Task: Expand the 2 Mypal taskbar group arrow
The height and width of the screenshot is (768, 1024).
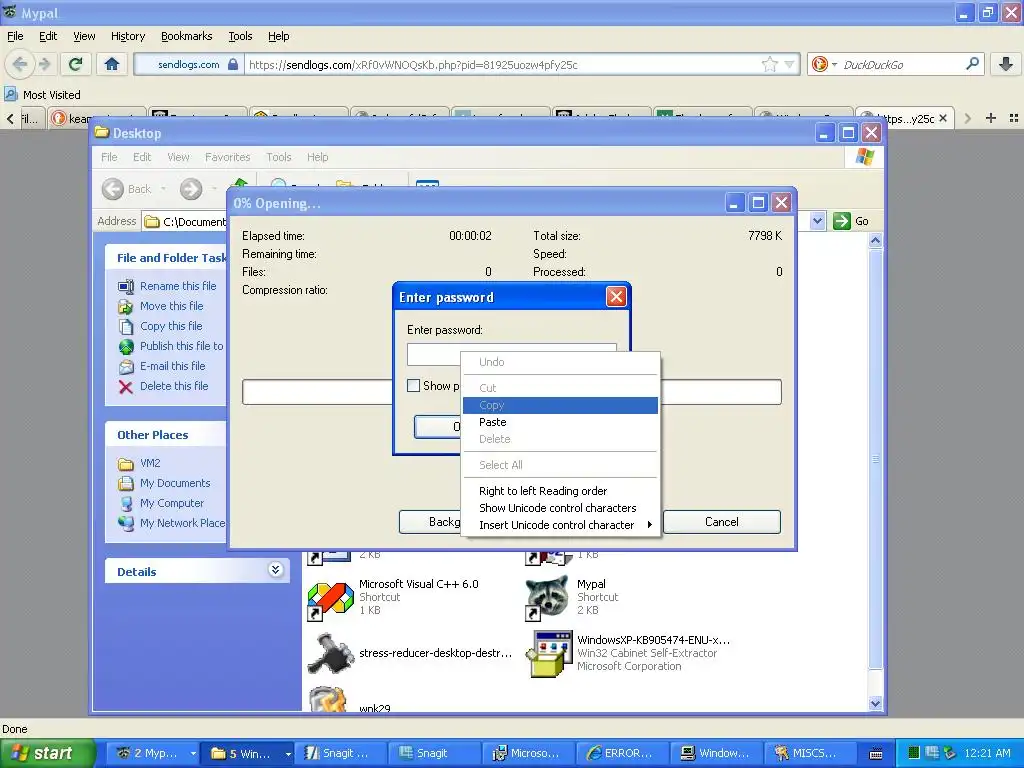Action: 193,753
